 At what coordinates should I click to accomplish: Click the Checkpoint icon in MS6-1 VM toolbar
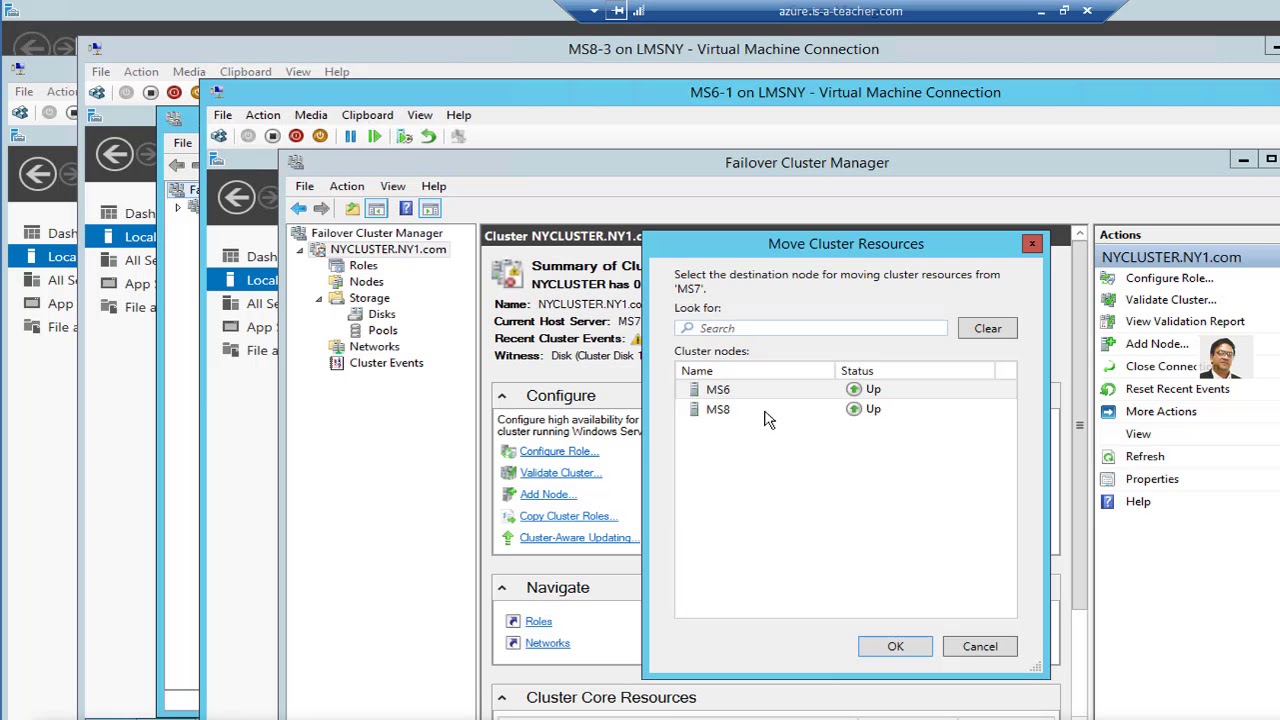(x=404, y=136)
